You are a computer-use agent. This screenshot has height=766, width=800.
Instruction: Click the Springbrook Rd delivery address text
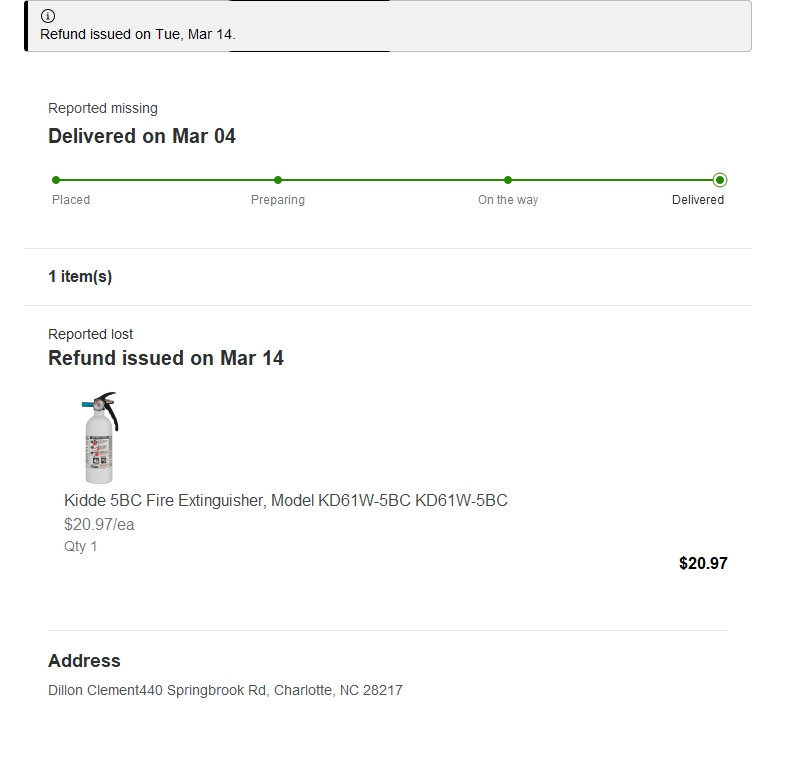pyautogui.click(x=225, y=690)
